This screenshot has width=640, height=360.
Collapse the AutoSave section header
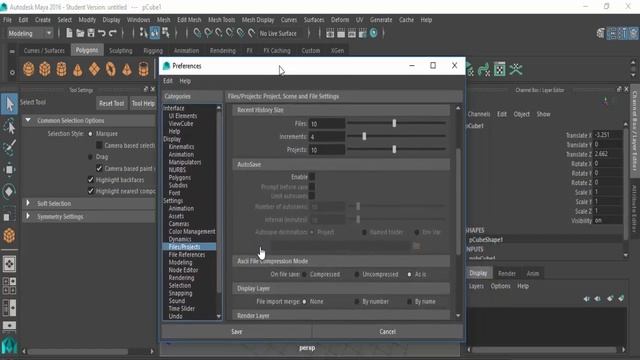coord(341,164)
